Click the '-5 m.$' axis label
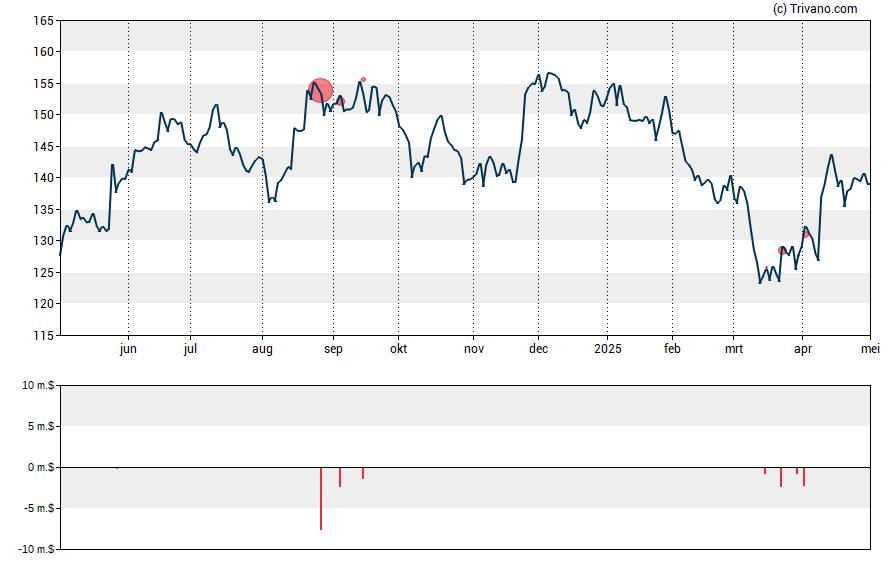This screenshot has height=565, width=888. (x=39, y=508)
